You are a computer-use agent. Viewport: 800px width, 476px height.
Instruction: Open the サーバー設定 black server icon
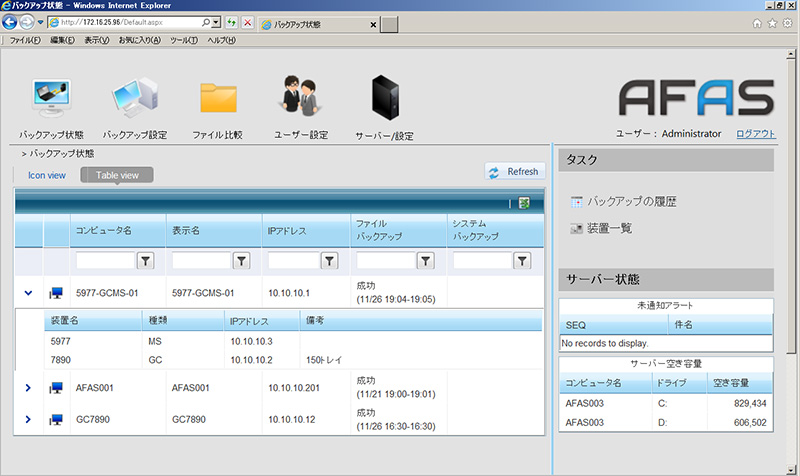(x=385, y=97)
